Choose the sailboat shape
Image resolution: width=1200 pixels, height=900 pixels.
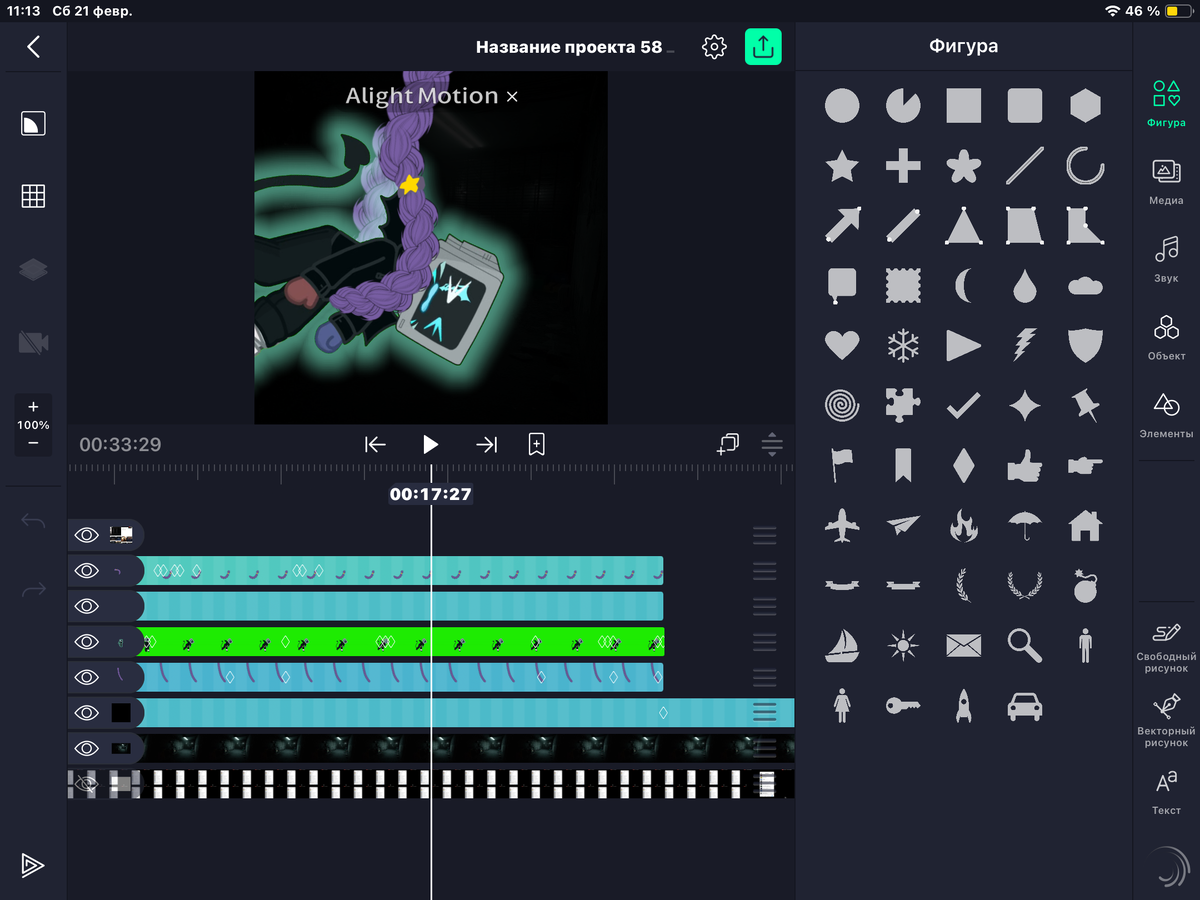[842, 645]
